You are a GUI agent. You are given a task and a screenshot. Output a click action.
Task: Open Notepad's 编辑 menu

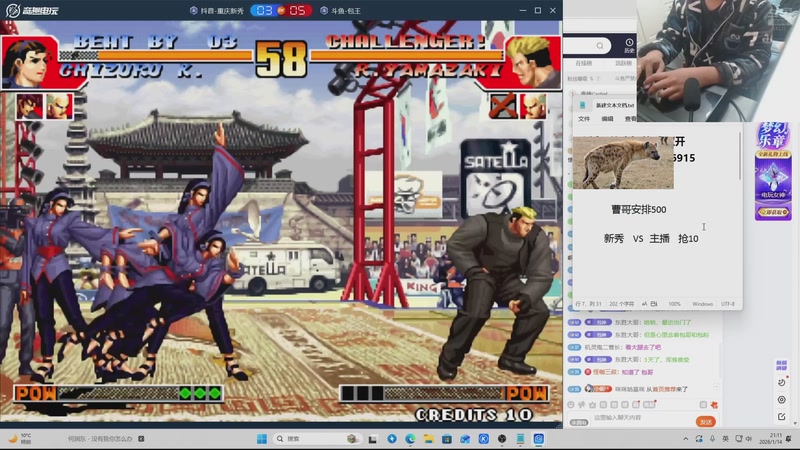click(607, 119)
